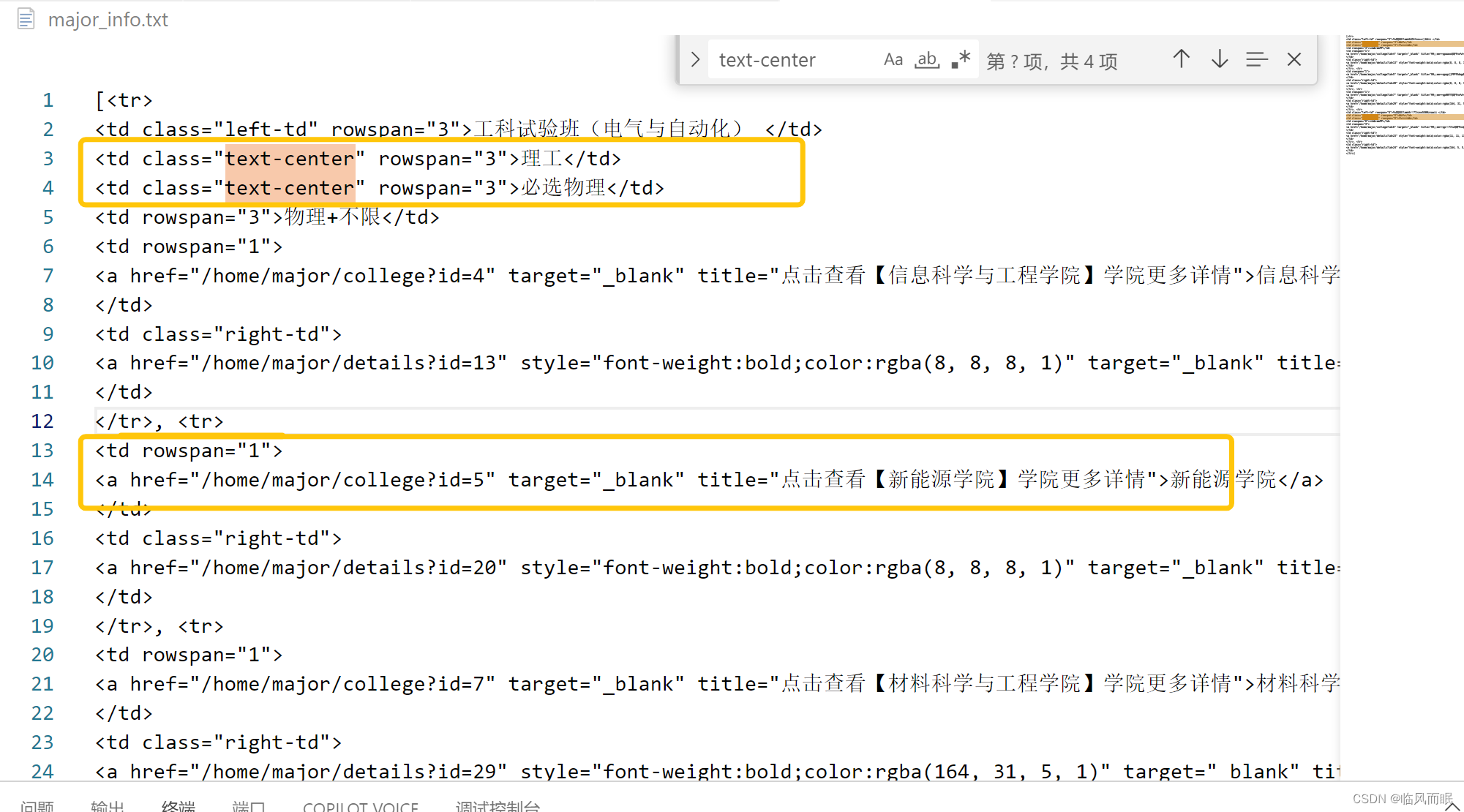The image size is (1464, 812).
Task: Click td rowspan="1" on line 6
Action: (x=189, y=247)
